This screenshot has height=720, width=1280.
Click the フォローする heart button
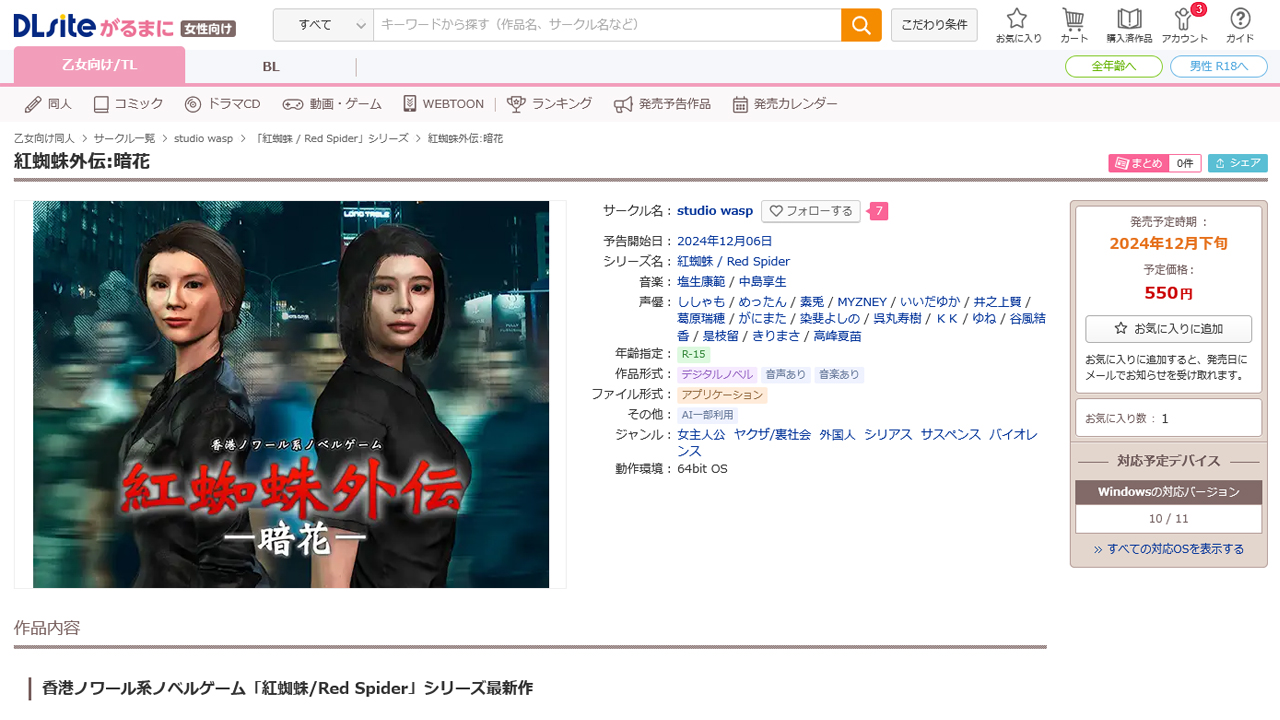[x=811, y=211]
